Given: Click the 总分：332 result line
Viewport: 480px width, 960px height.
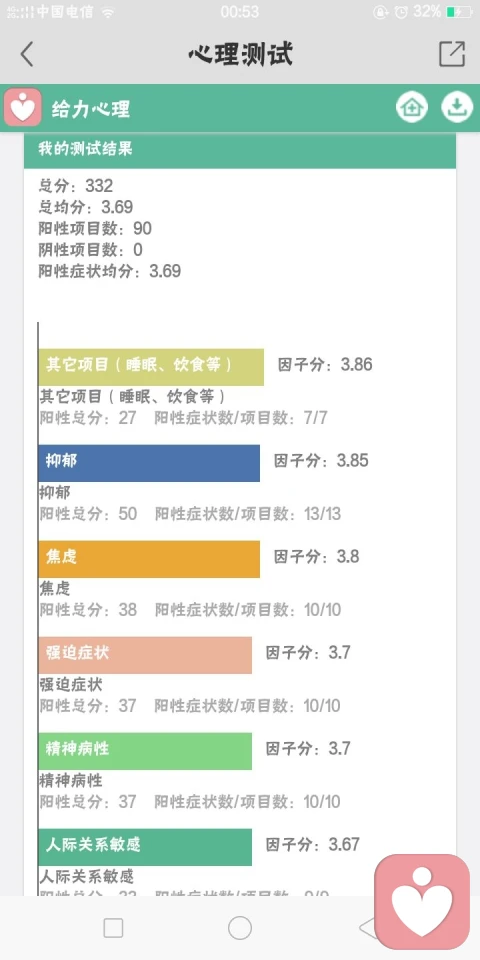Looking at the screenshot, I should click(x=76, y=186).
